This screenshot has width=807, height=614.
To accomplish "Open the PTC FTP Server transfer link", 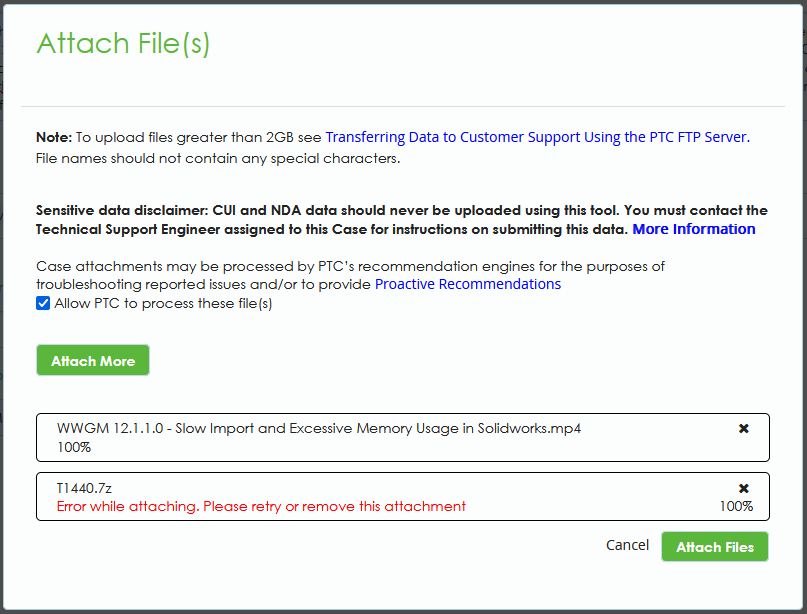I will (537, 137).
